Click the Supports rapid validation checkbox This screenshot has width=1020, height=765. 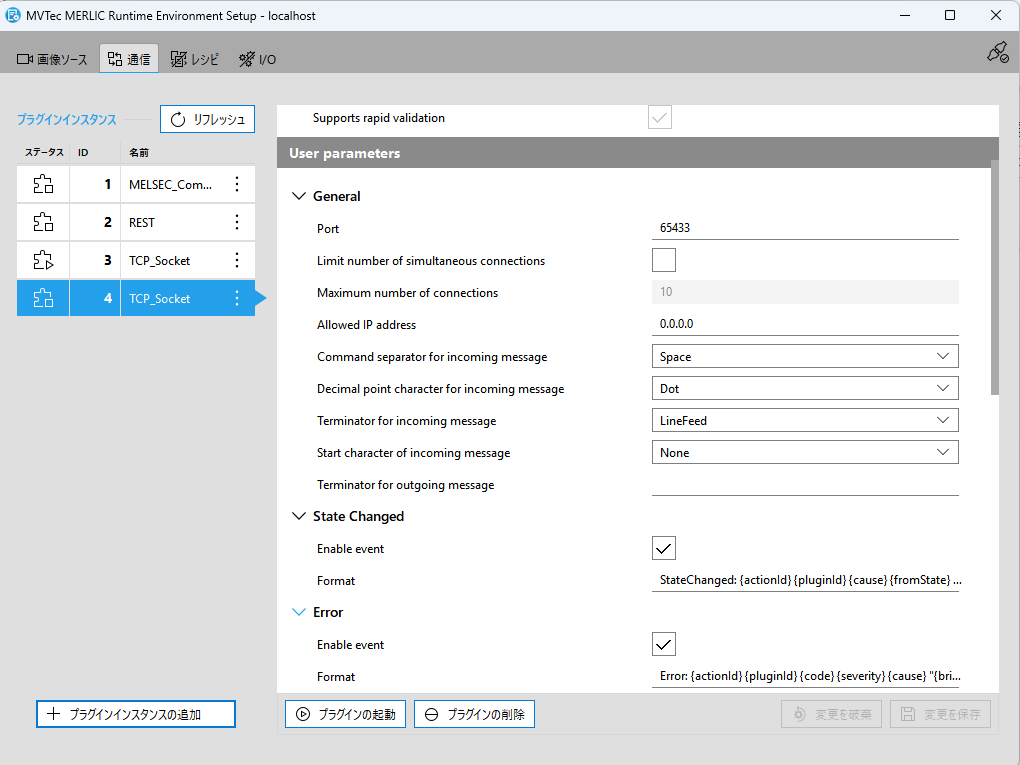click(x=660, y=118)
